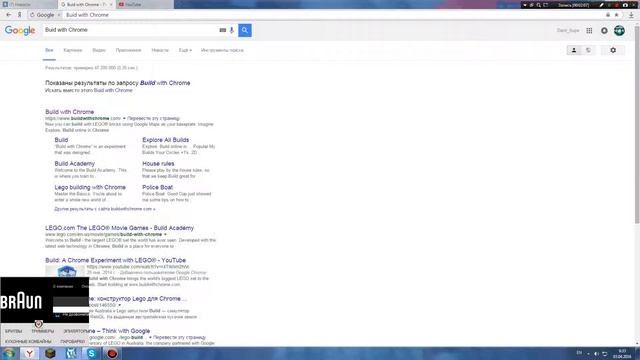Click the YouTube result video thumbnail

pos(65,271)
